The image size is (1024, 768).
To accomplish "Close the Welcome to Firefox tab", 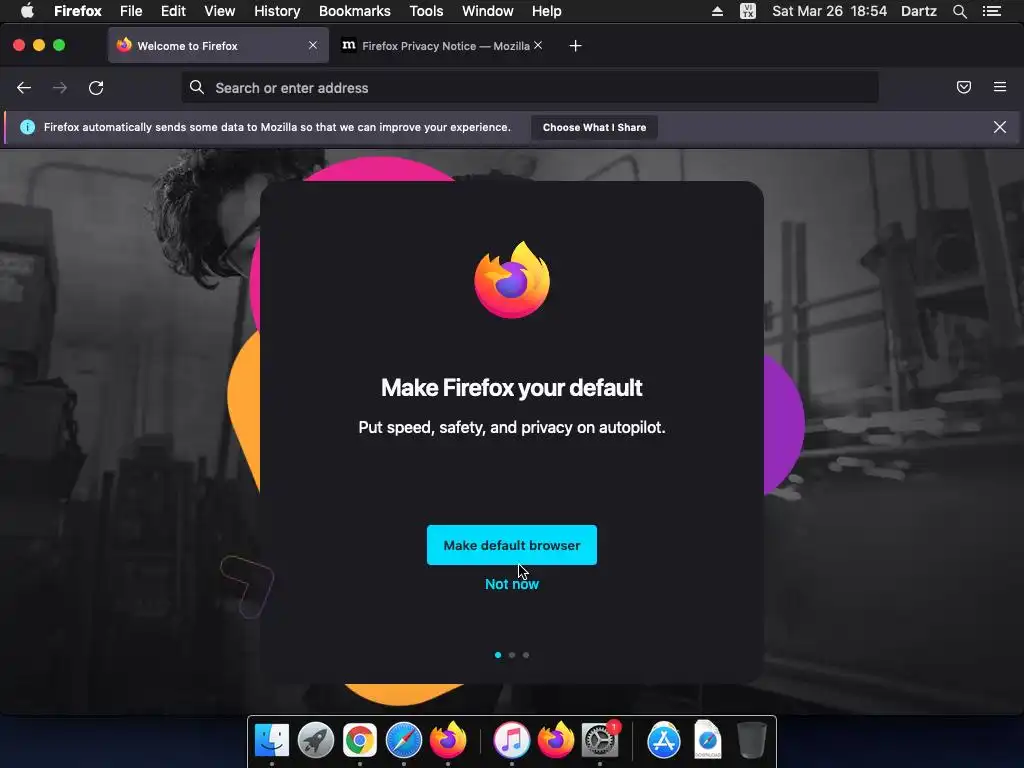I will click(313, 46).
